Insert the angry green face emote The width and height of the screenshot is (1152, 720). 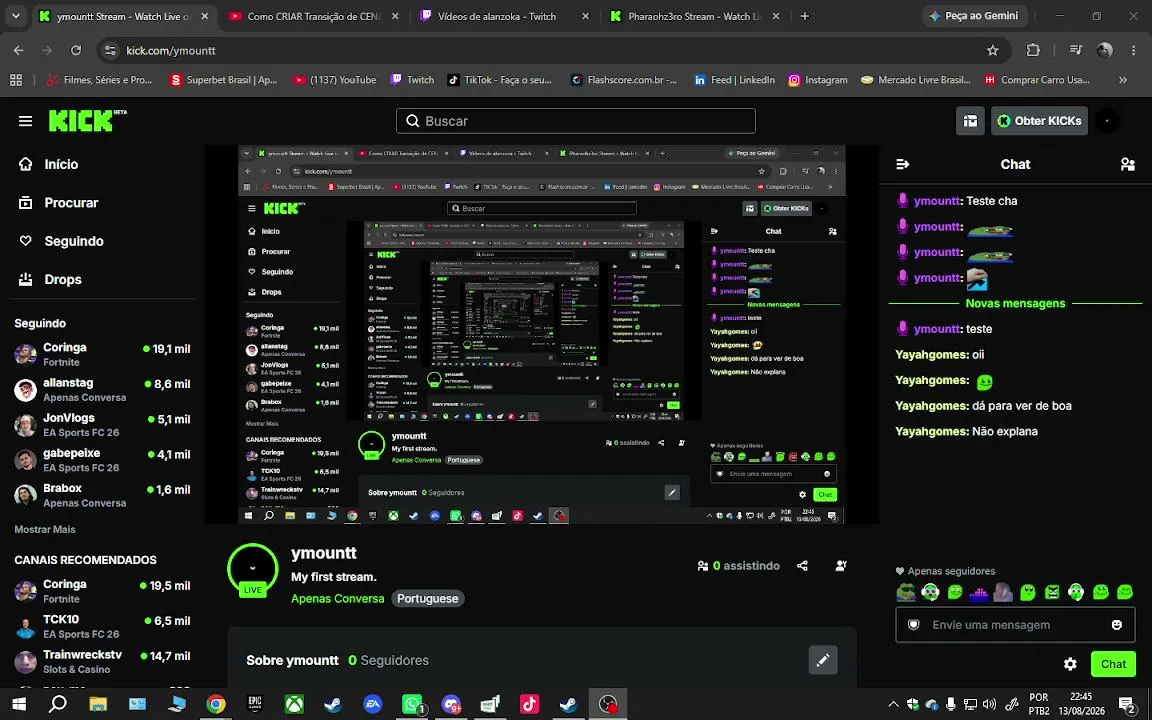tap(1052, 592)
